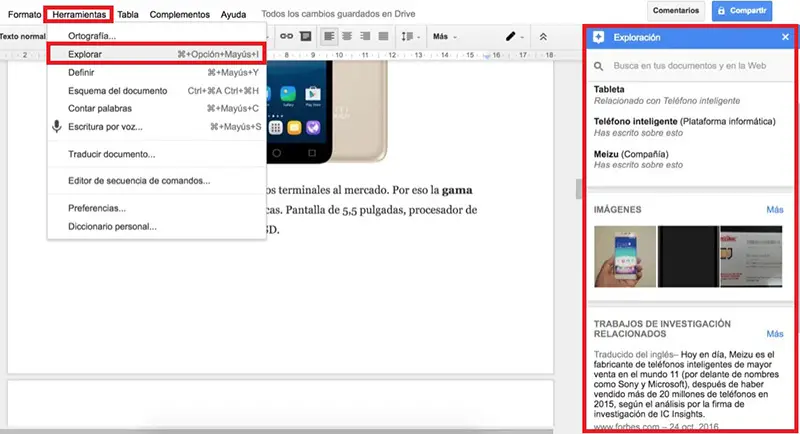The image size is (800, 434).
Task: Center align the text
Action: (347, 36)
